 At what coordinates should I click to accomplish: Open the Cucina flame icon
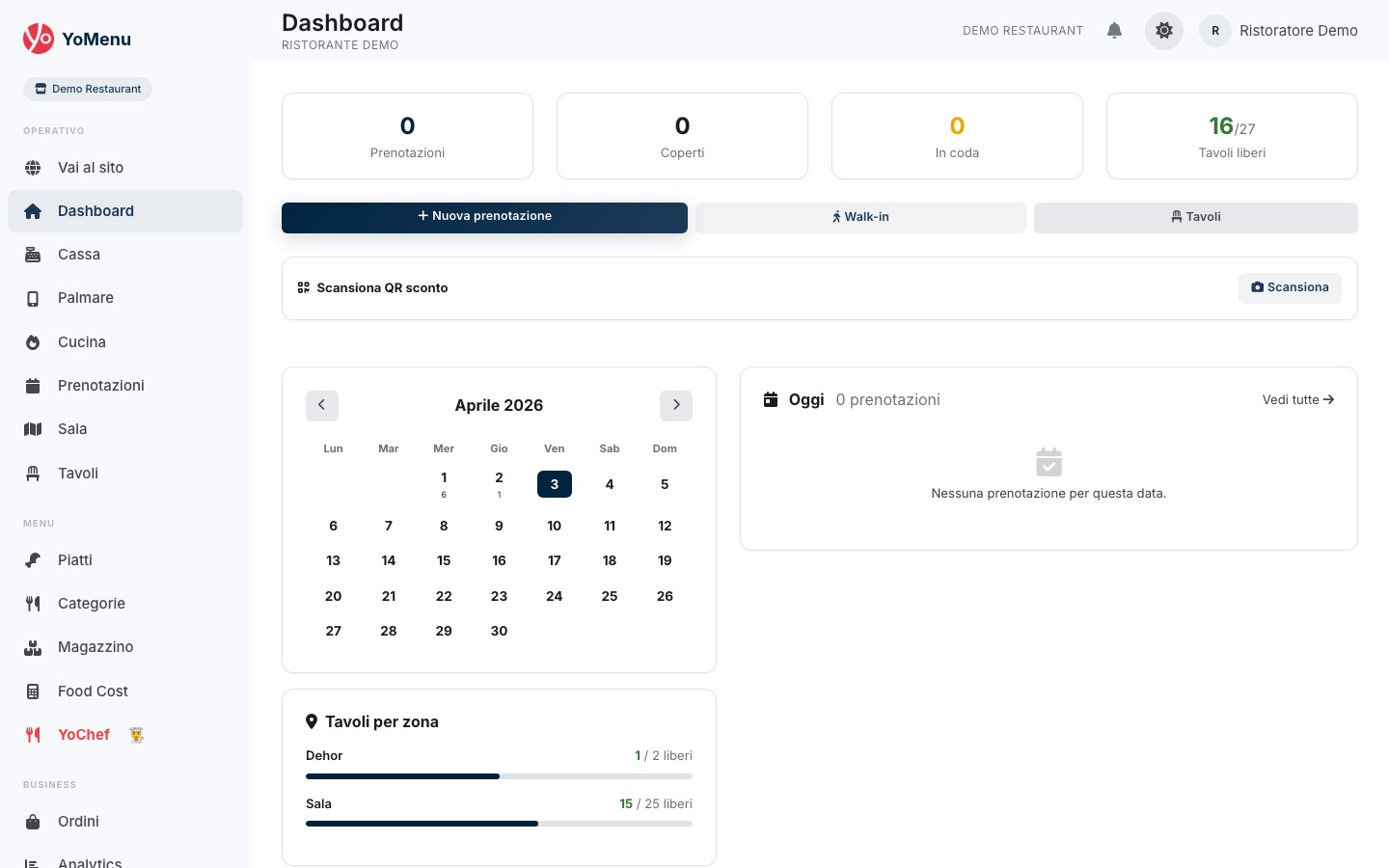tap(33, 341)
